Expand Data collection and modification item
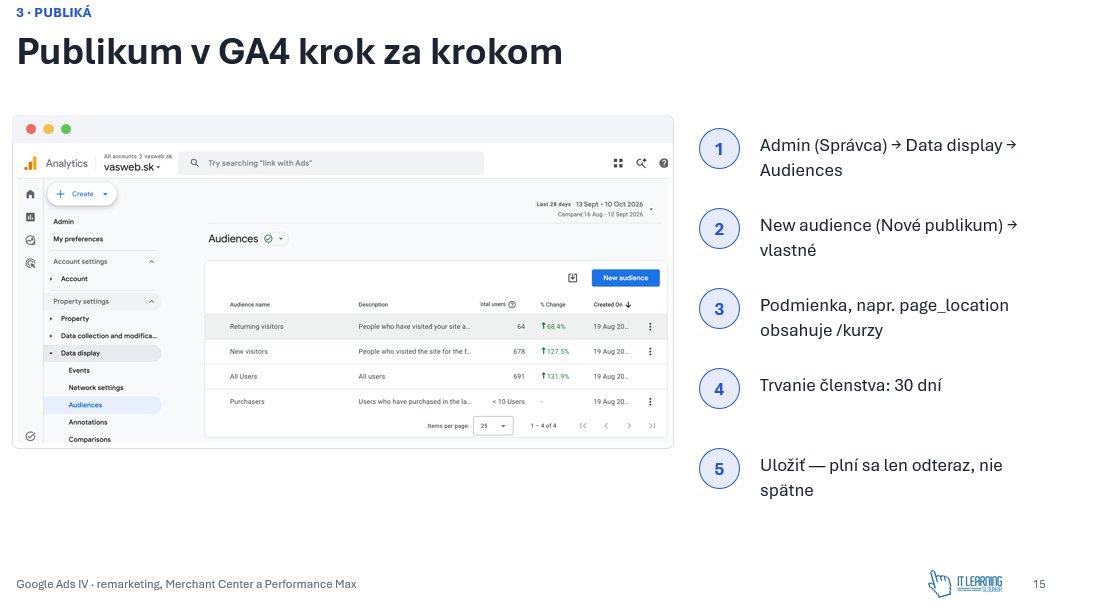Viewport: 1110px width, 610px height. coord(51,336)
